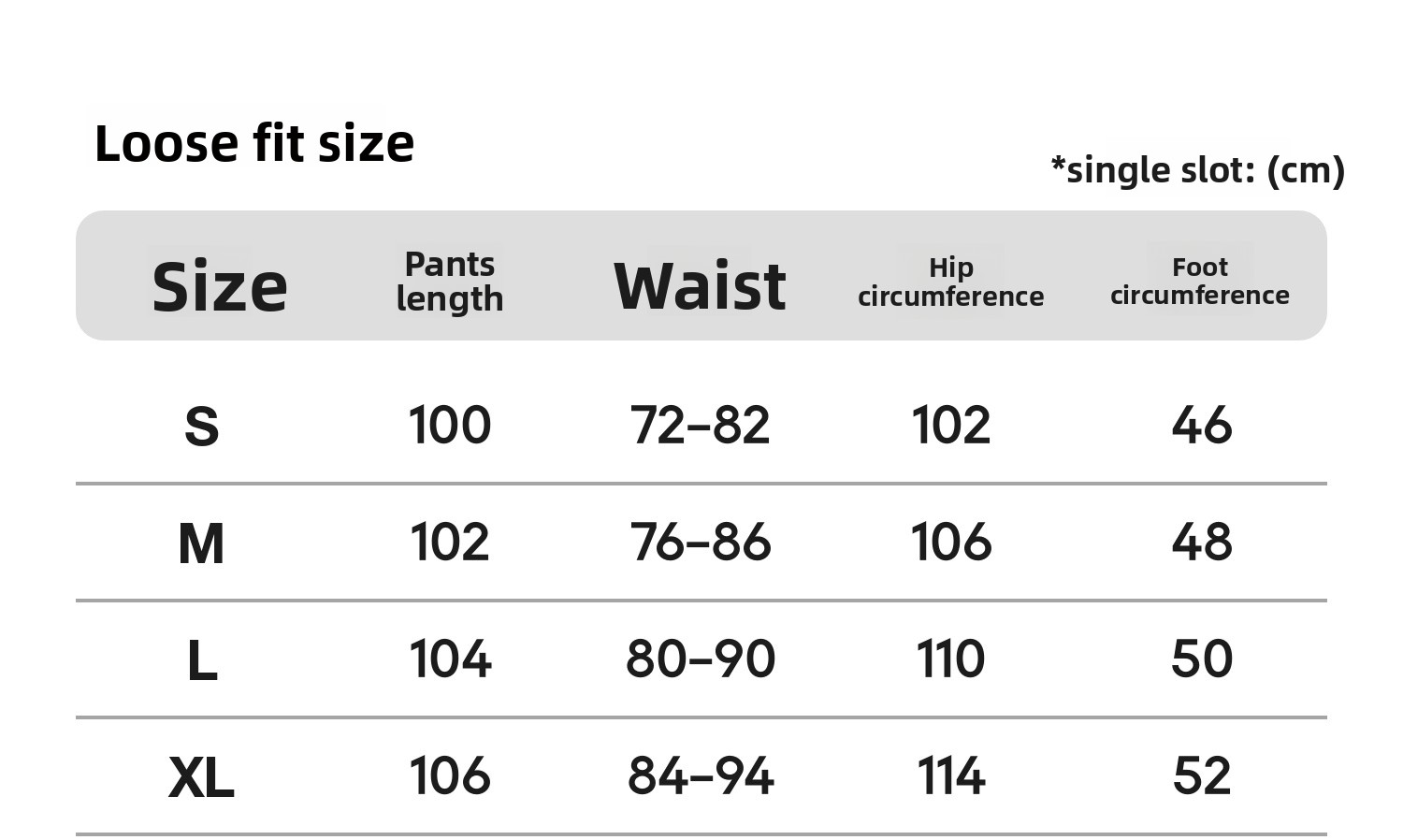Click the S size row label
The width and height of the screenshot is (1403, 840).
pos(202,427)
